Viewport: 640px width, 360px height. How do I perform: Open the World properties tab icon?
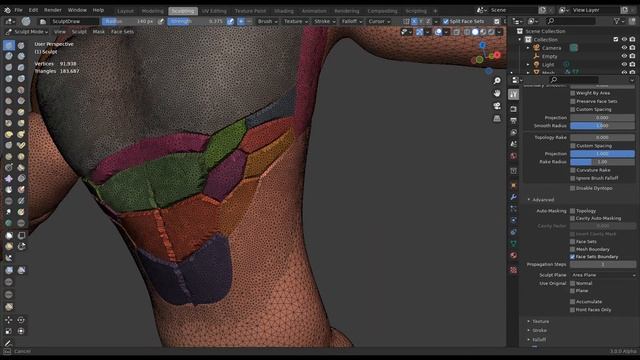point(514,156)
